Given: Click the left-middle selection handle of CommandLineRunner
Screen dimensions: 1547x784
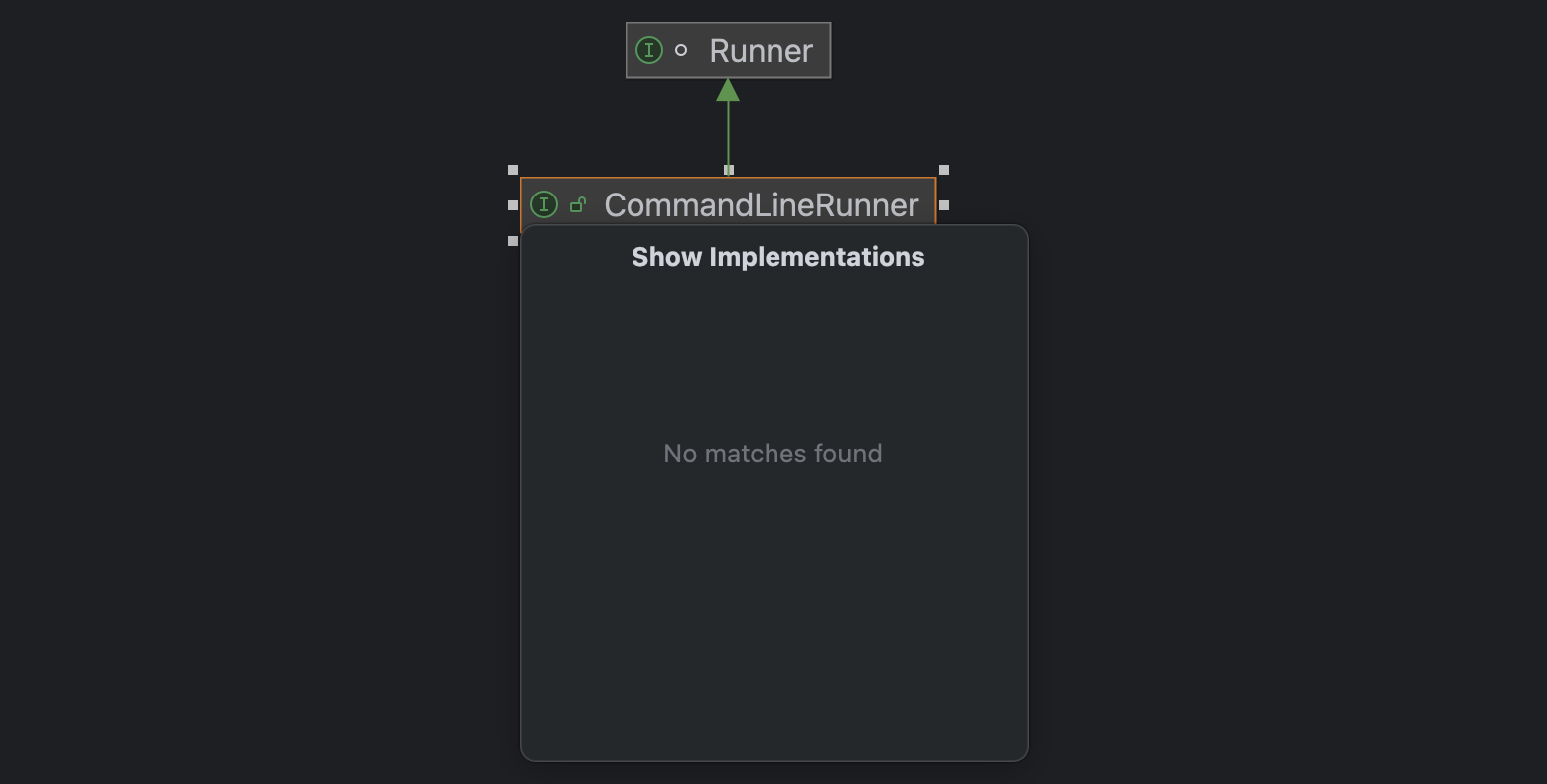Looking at the screenshot, I should (513, 205).
